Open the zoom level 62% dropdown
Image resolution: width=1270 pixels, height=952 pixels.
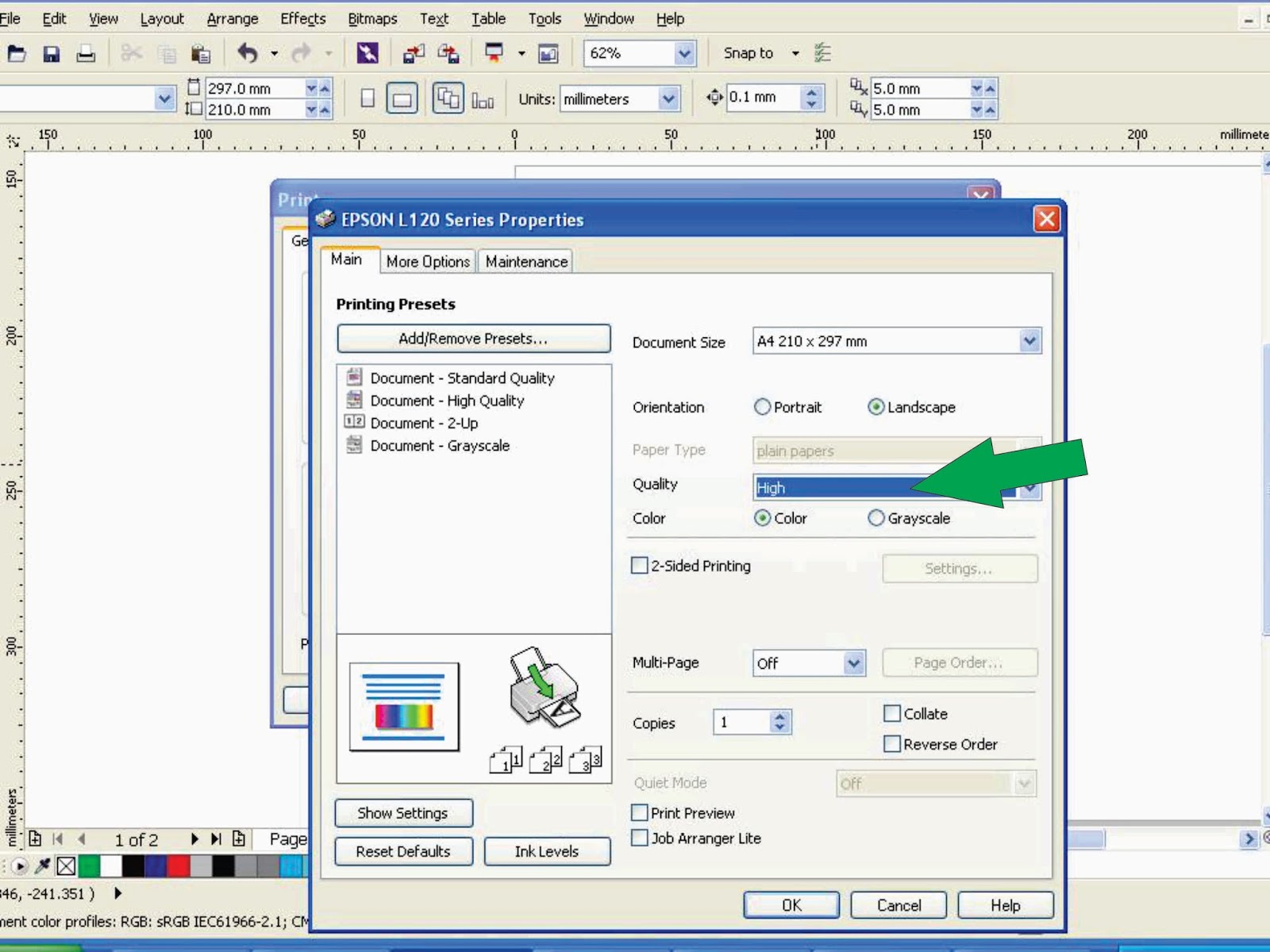pos(684,53)
